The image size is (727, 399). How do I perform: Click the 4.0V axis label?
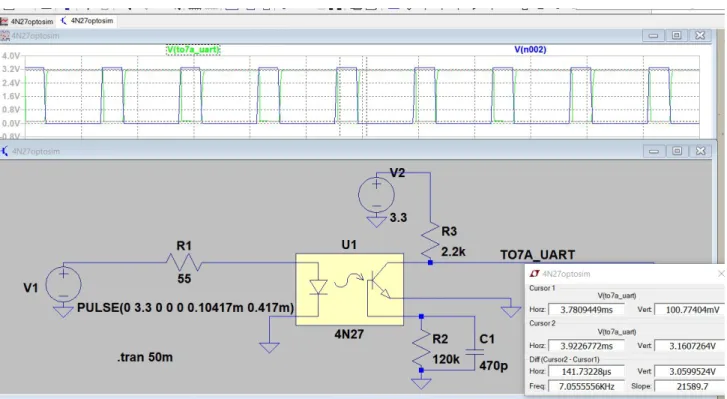tap(11, 56)
